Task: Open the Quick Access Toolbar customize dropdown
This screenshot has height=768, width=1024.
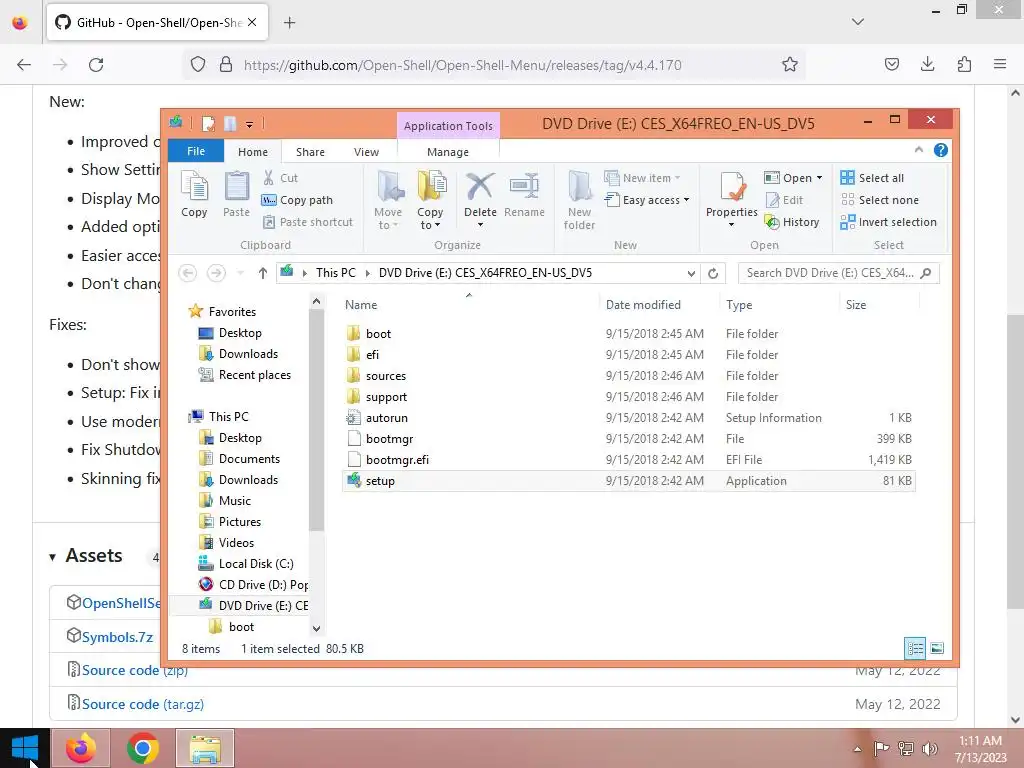Action: [x=249, y=124]
